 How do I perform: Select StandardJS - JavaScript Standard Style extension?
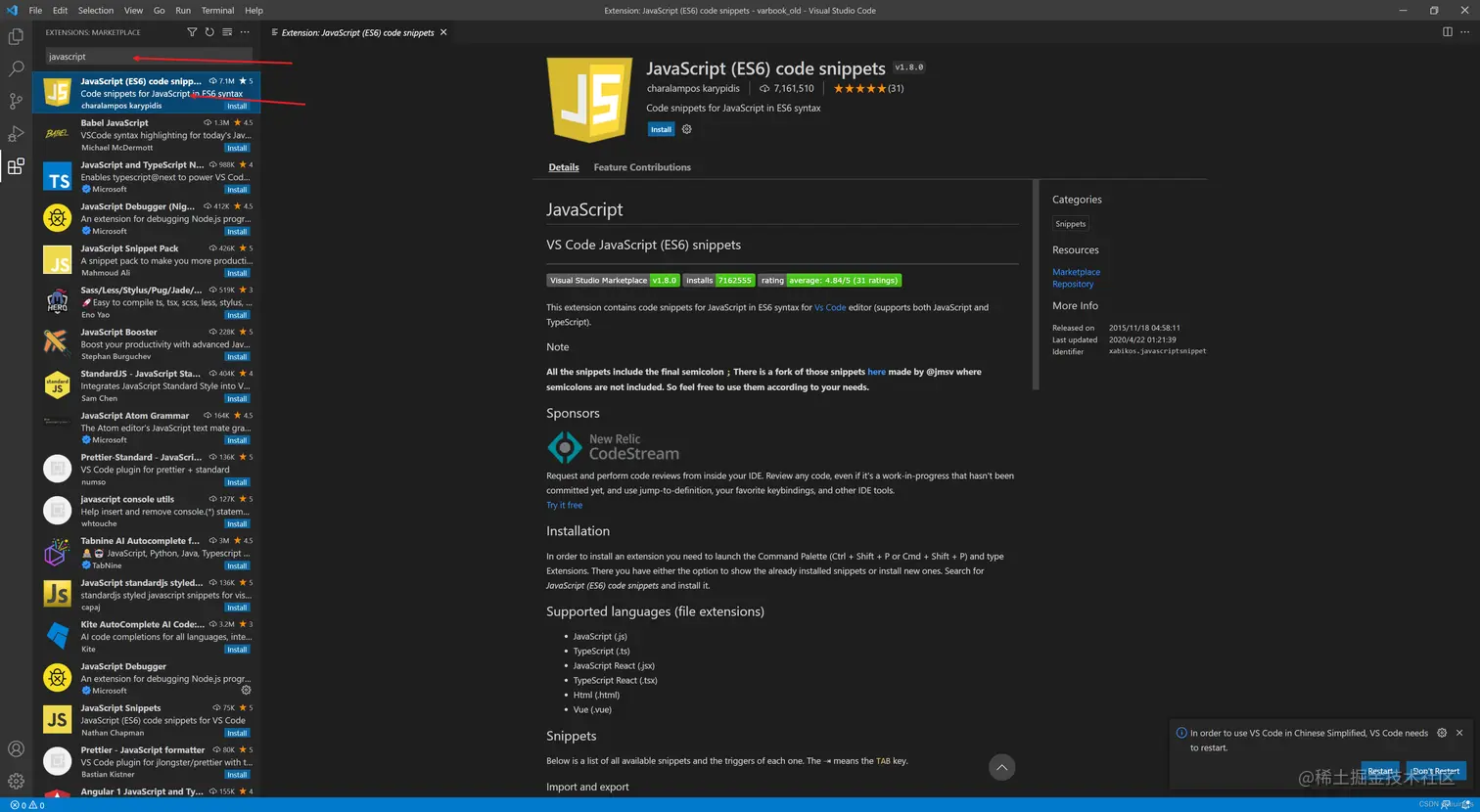(x=147, y=385)
